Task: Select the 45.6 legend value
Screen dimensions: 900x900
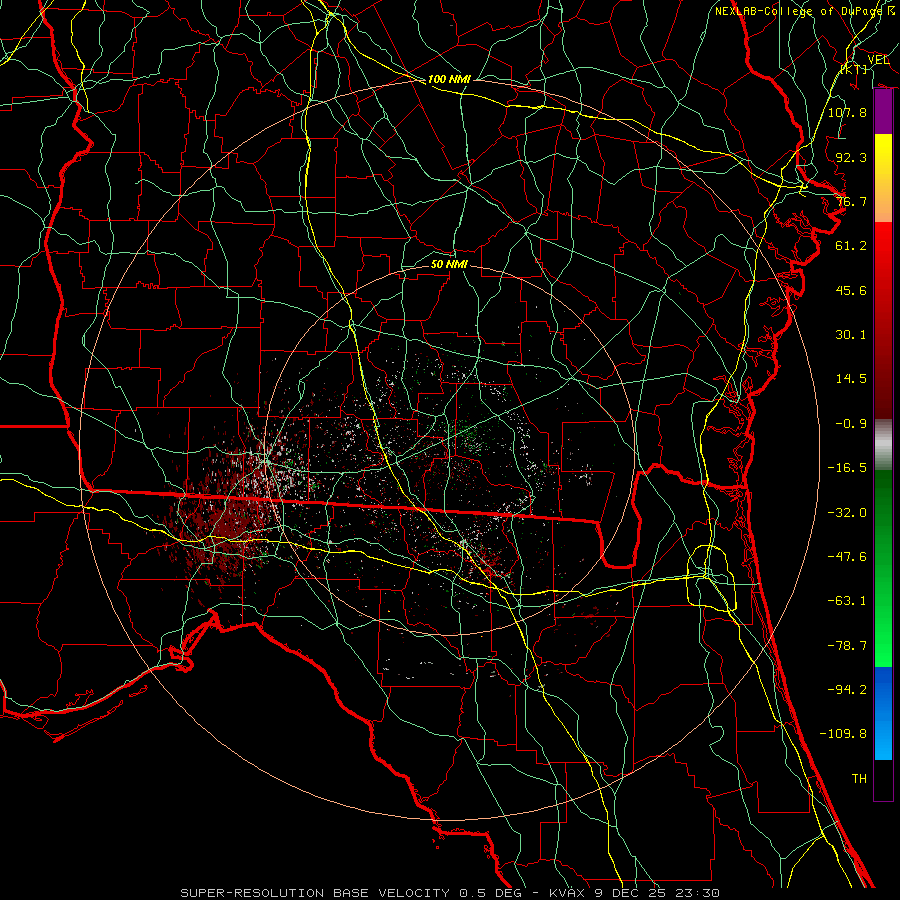Action: [x=851, y=290]
